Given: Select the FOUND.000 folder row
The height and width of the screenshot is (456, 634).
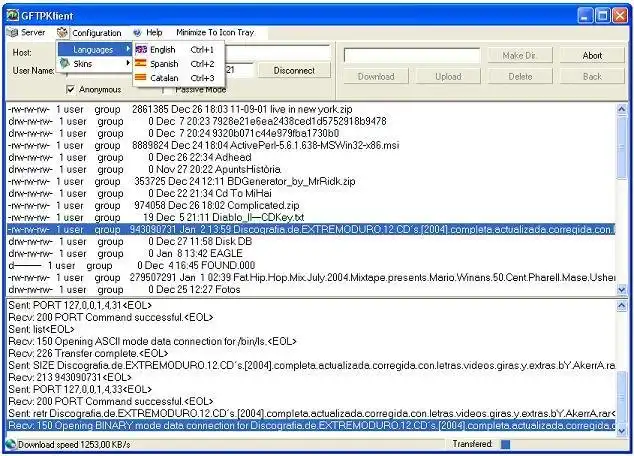Looking at the screenshot, I should point(311,266).
